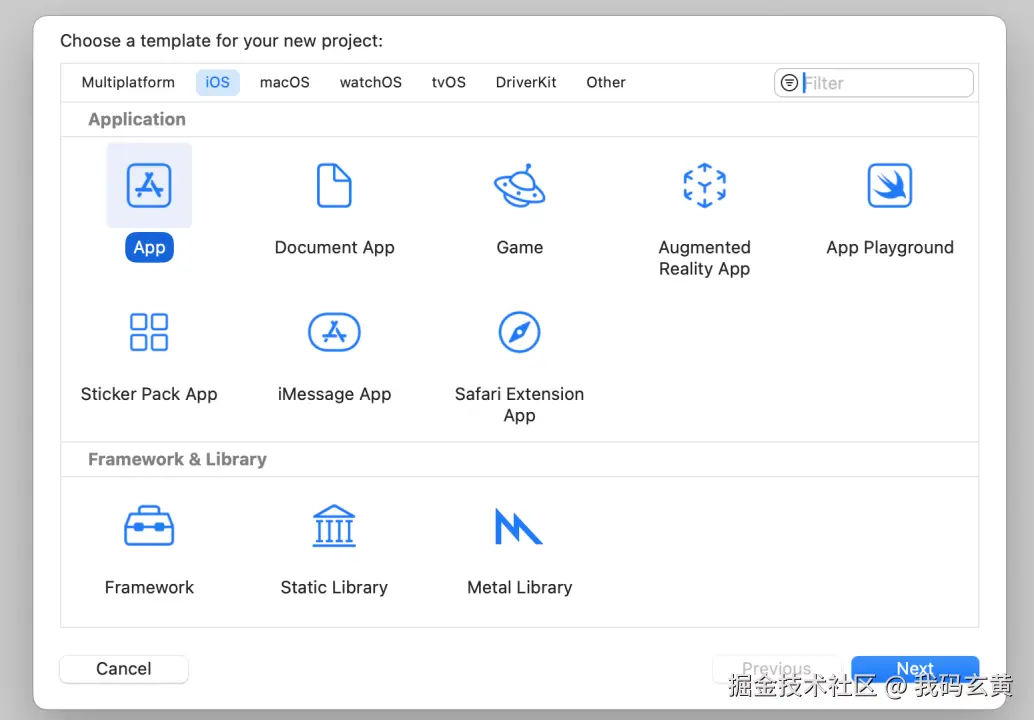Screen dimensions: 1034x720
Task: Select the Document App template icon
Action: click(334, 185)
